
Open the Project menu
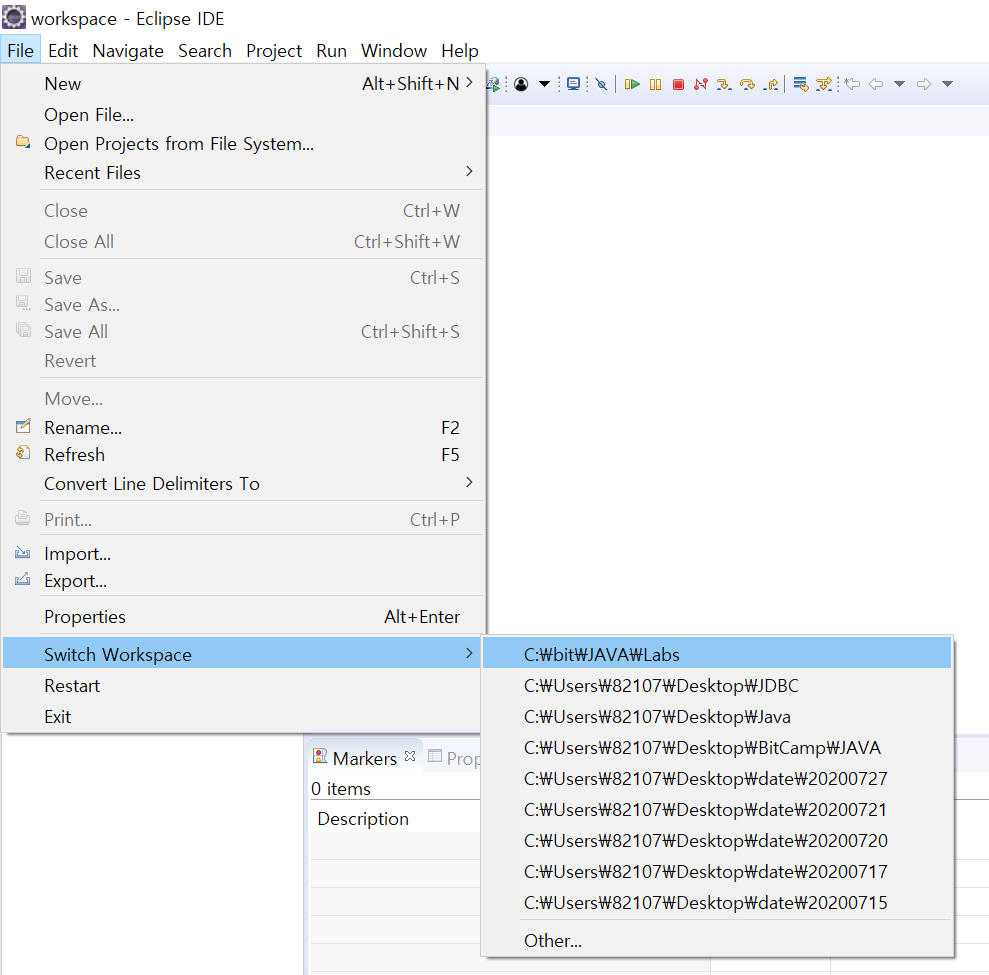coord(274,50)
